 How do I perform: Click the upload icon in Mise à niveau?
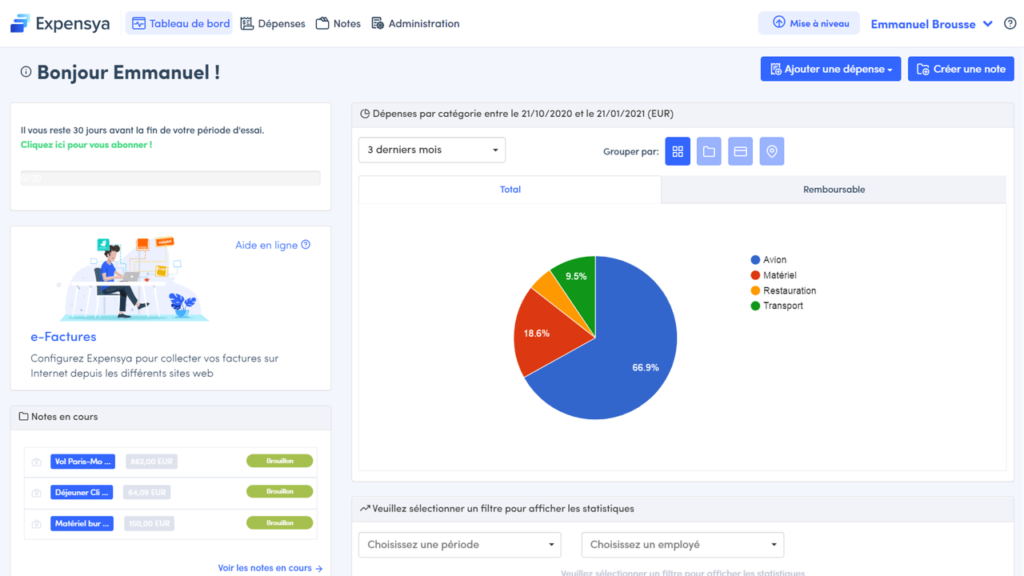click(778, 22)
